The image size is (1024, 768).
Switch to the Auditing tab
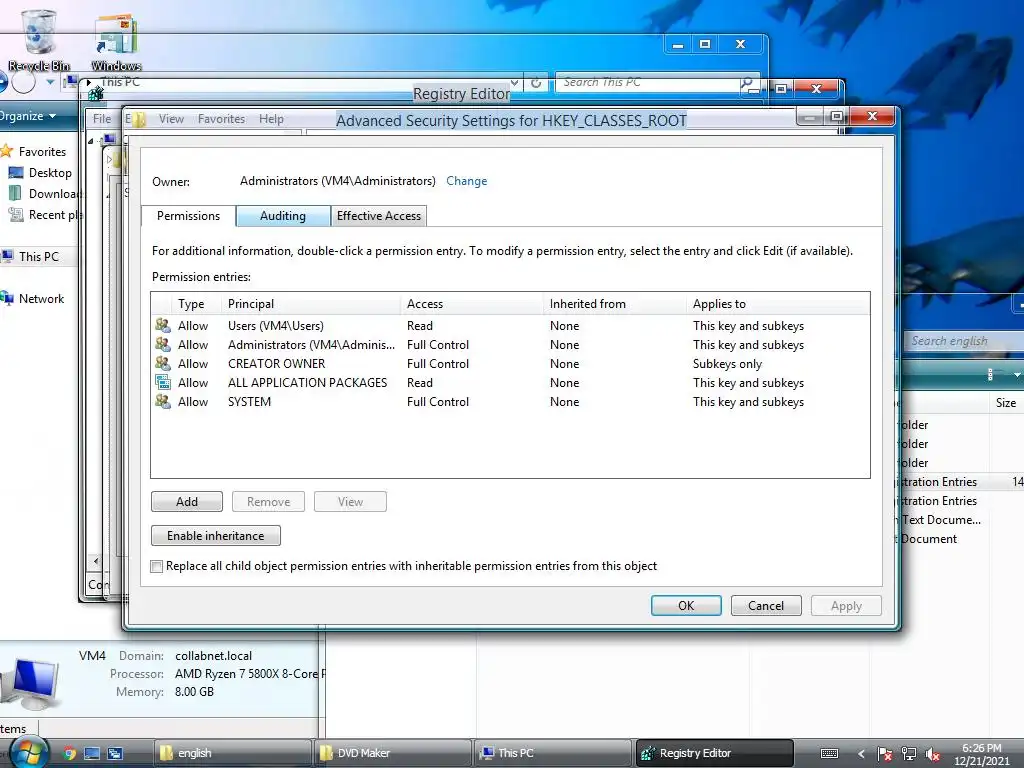(x=283, y=216)
